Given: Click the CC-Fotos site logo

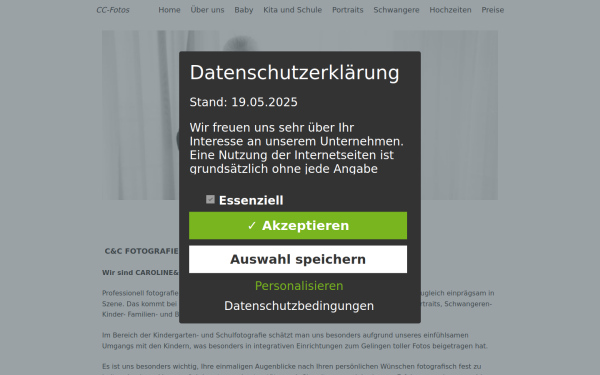Looking at the screenshot, I should 113,10.
